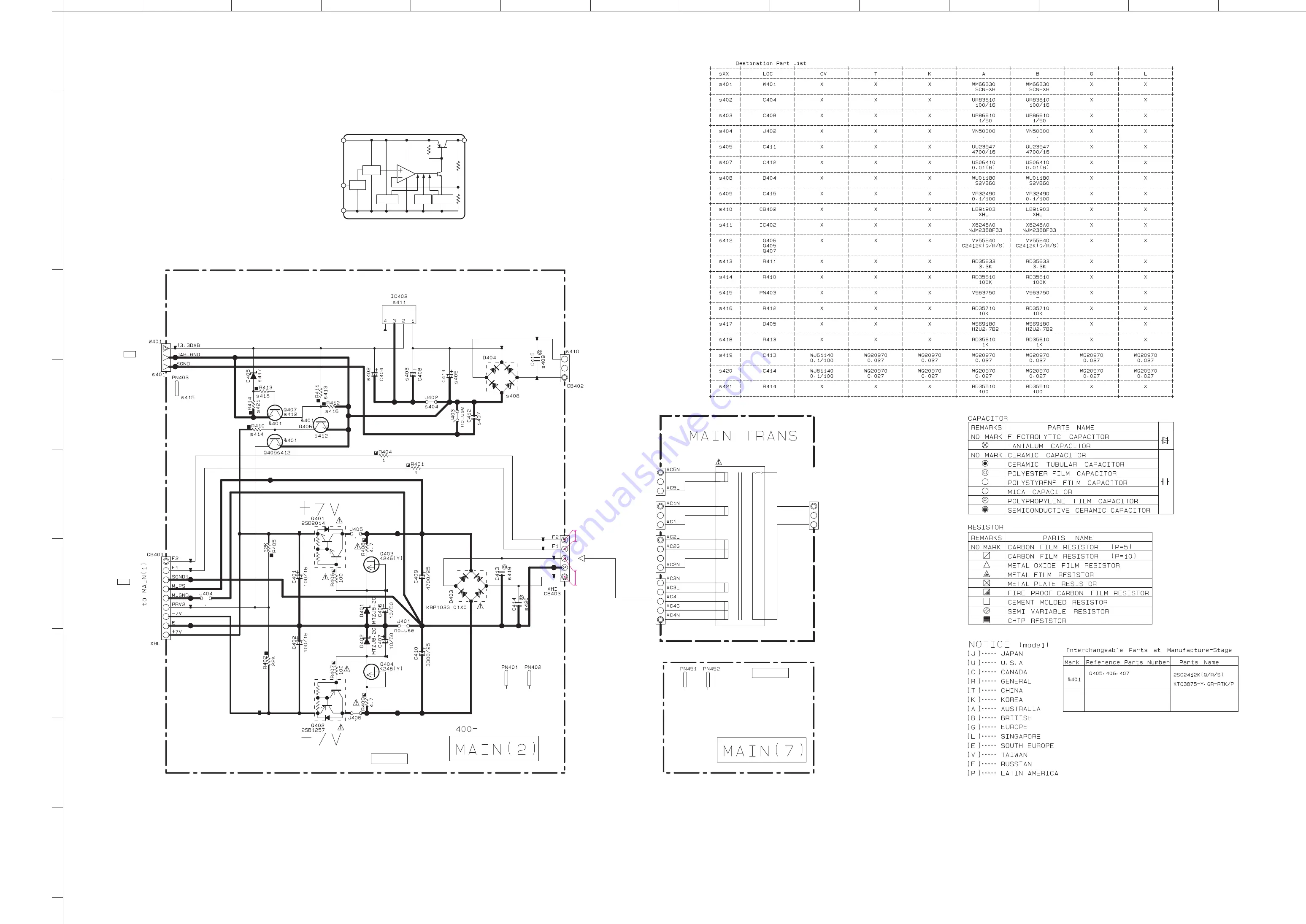Click the CB401 connector symbol

tap(166, 598)
